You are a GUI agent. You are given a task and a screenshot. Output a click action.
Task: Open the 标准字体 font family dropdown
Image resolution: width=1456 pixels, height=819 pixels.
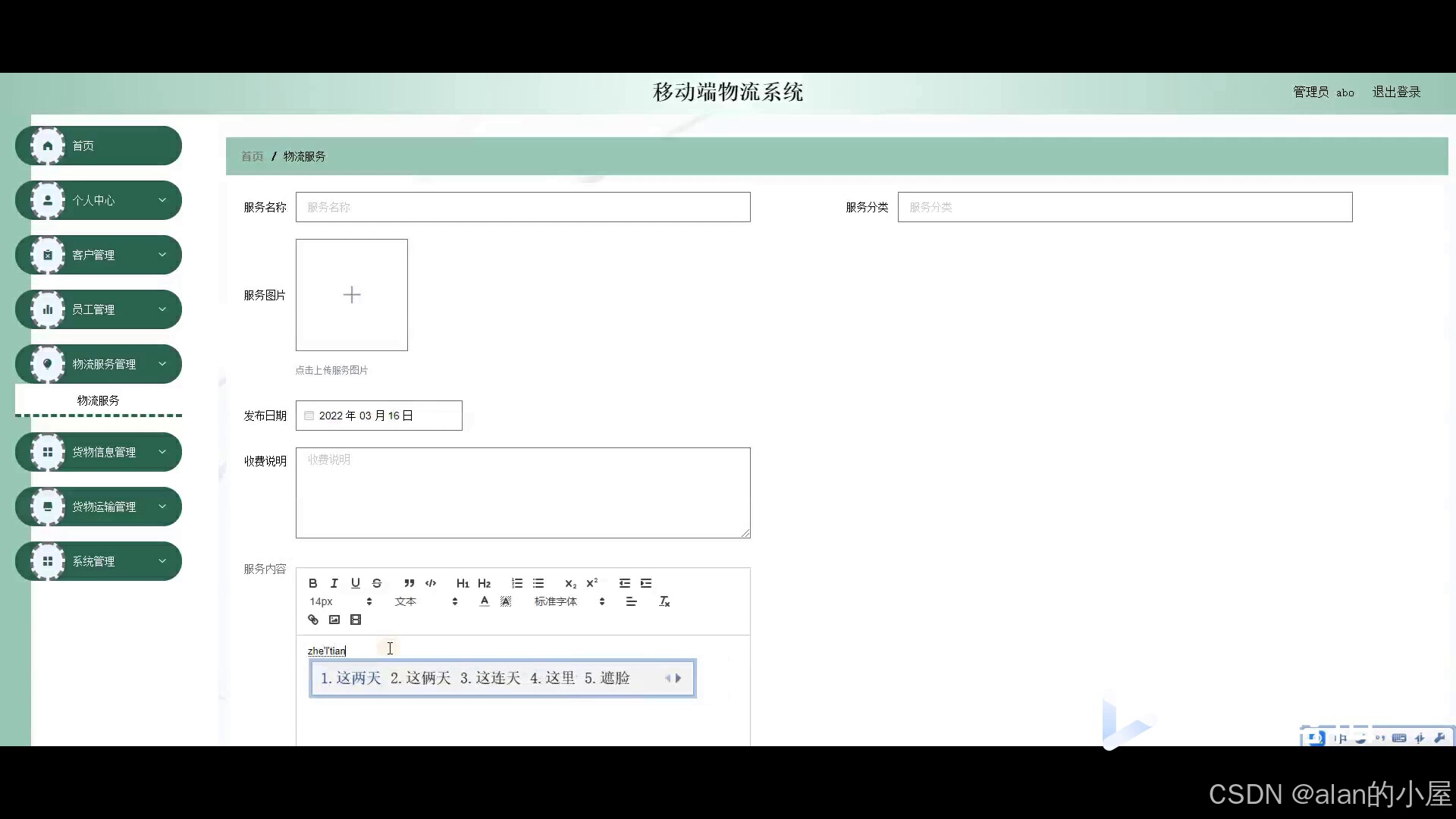[569, 601]
